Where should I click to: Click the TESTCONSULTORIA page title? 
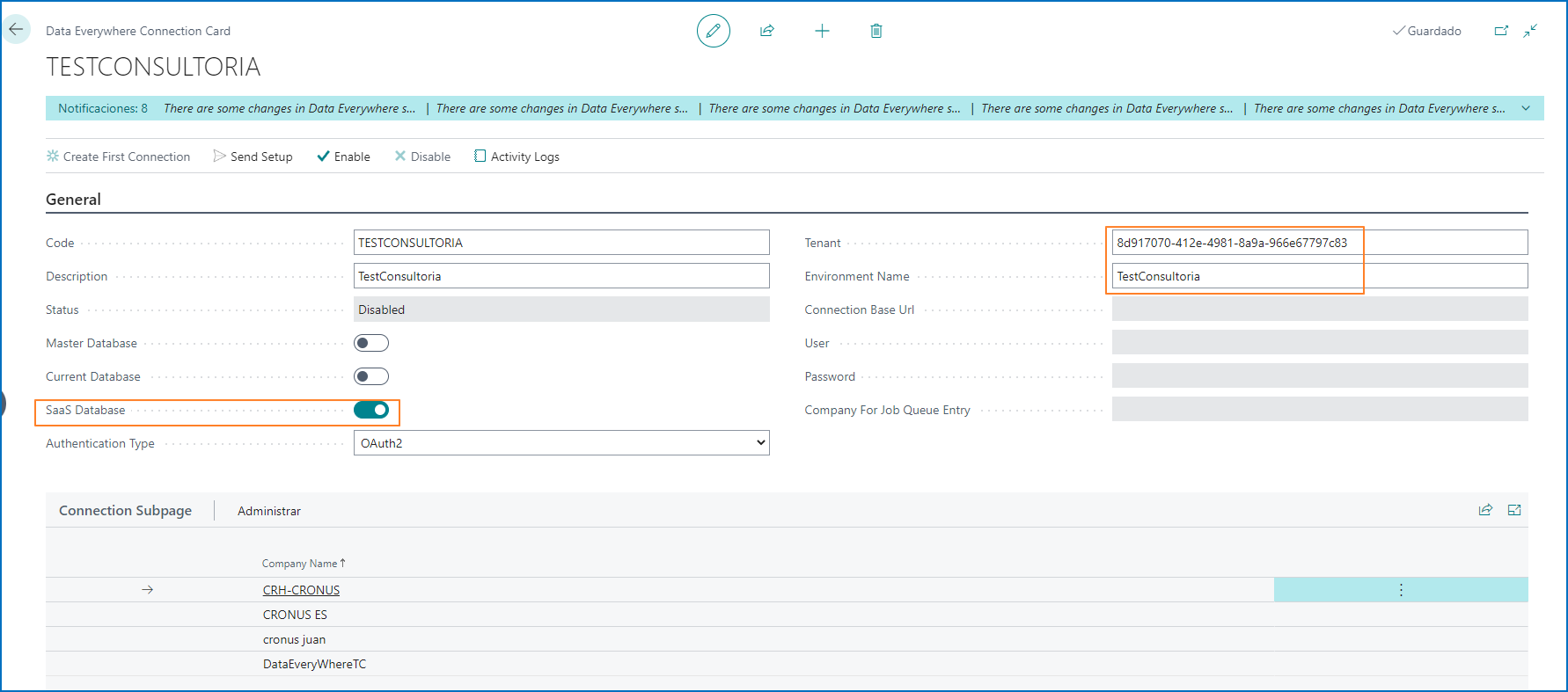[x=153, y=67]
